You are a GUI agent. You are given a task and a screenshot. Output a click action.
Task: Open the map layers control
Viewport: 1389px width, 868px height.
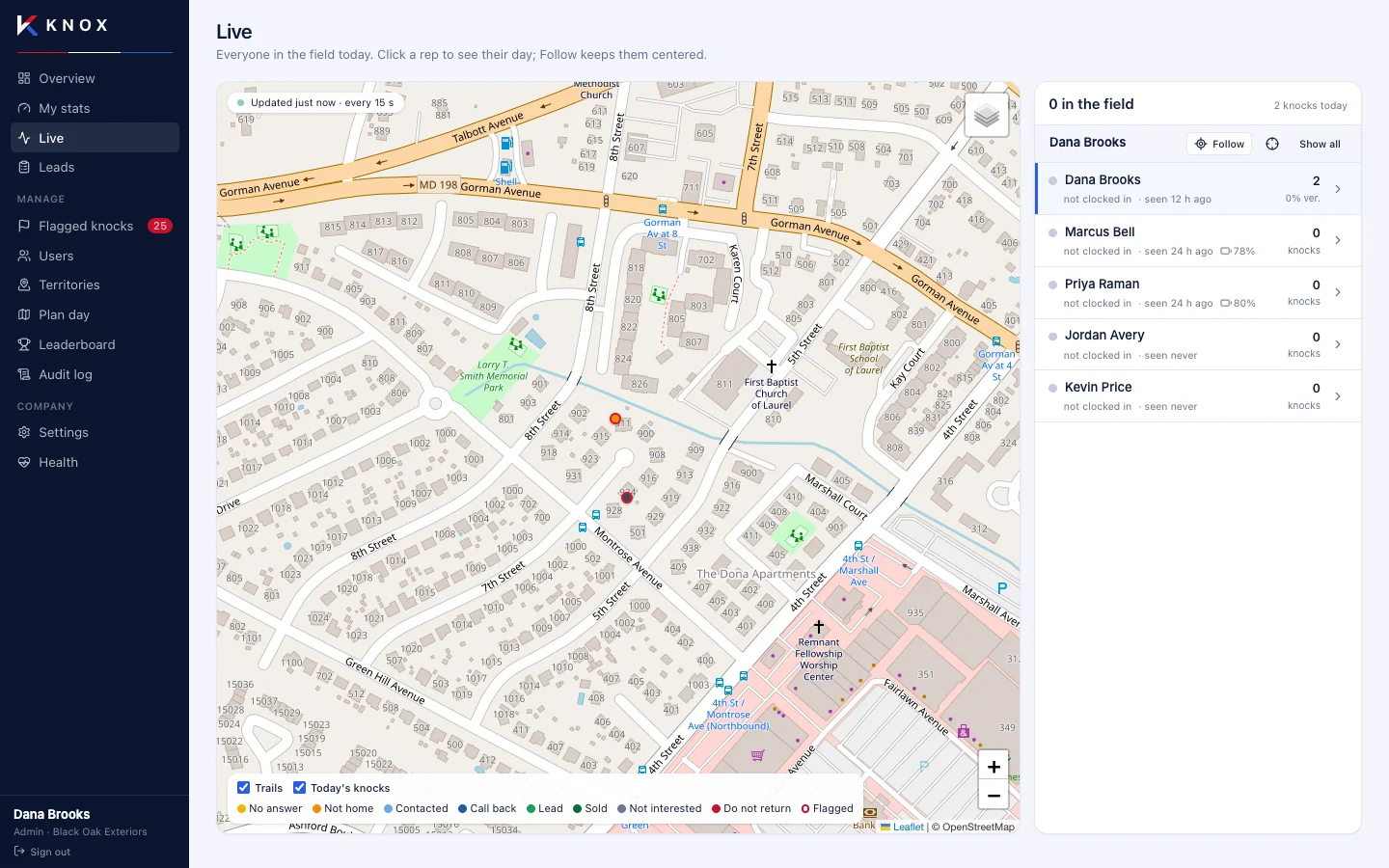986,116
